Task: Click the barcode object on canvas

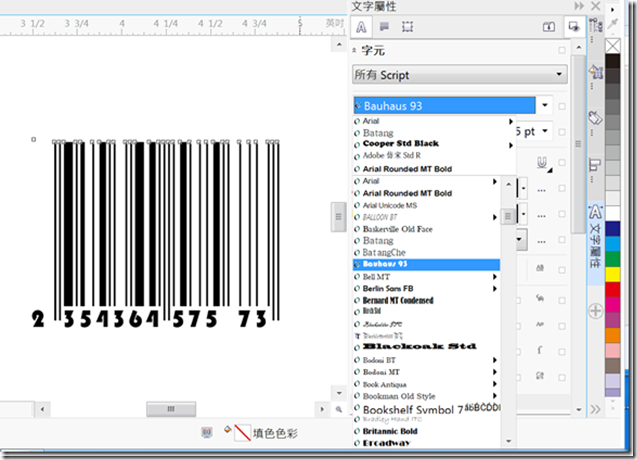Action: point(156,234)
